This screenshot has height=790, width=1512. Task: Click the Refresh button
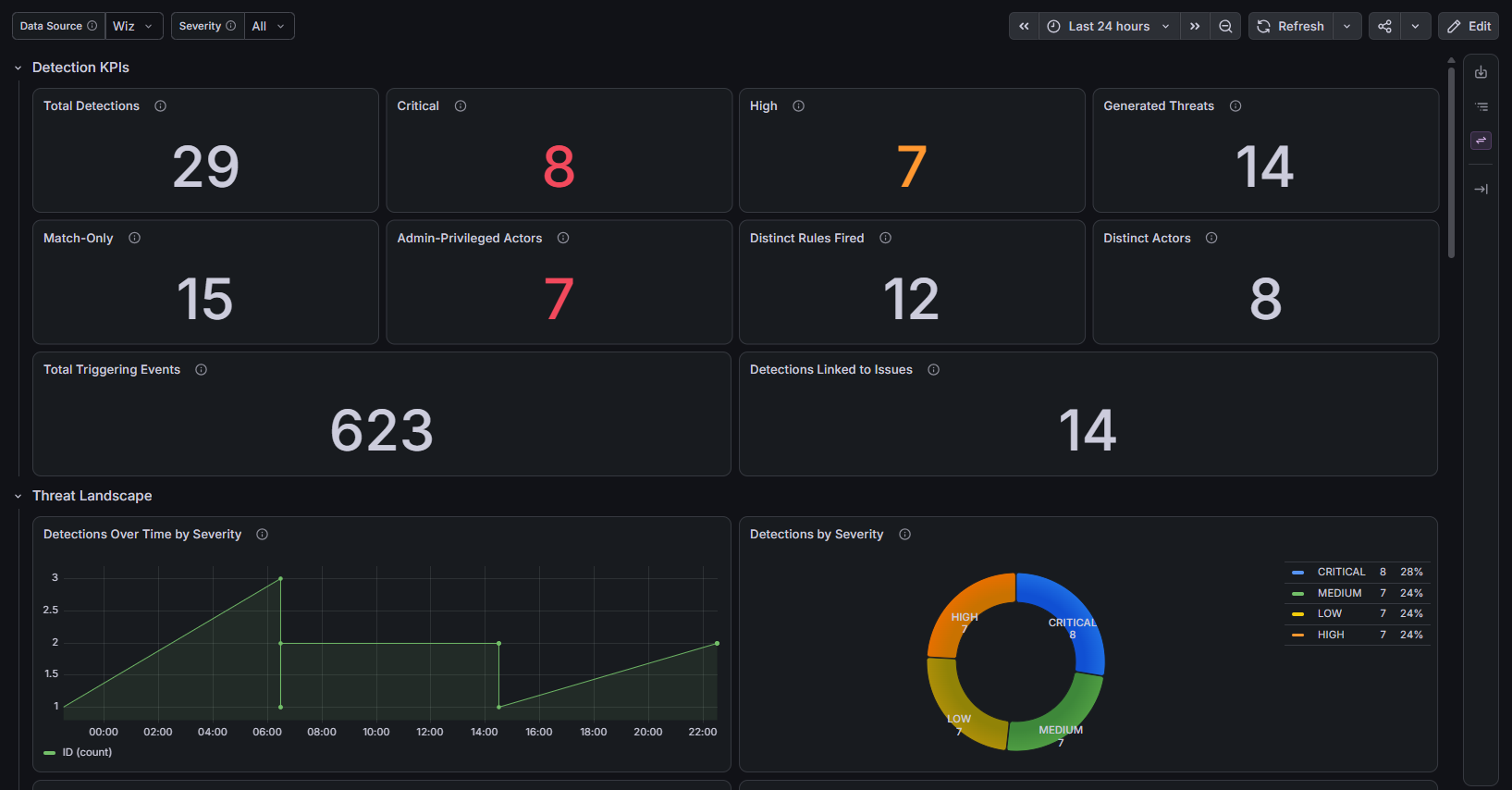1291,26
